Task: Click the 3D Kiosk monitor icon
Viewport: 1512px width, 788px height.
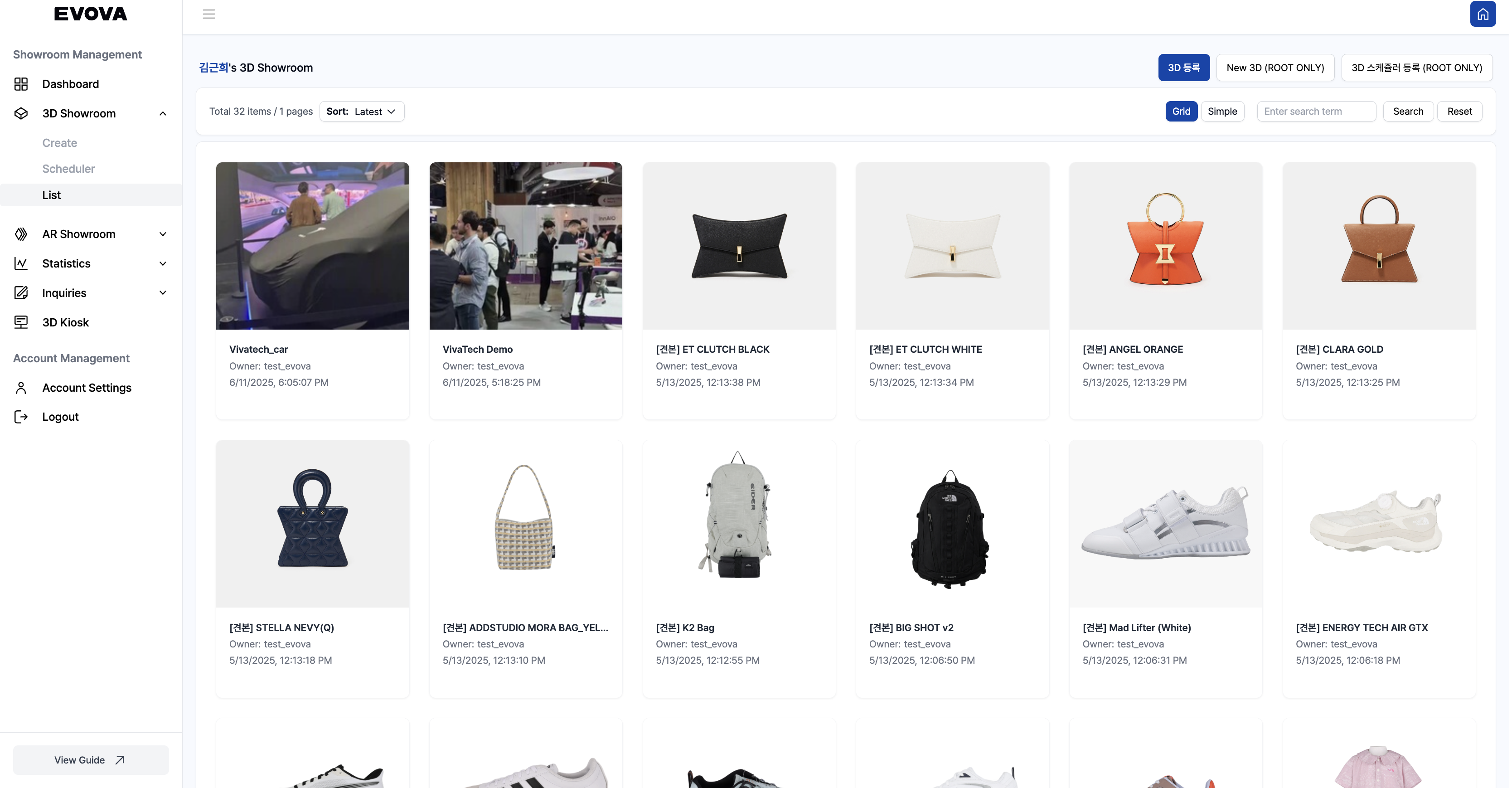Action: [21, 322]
